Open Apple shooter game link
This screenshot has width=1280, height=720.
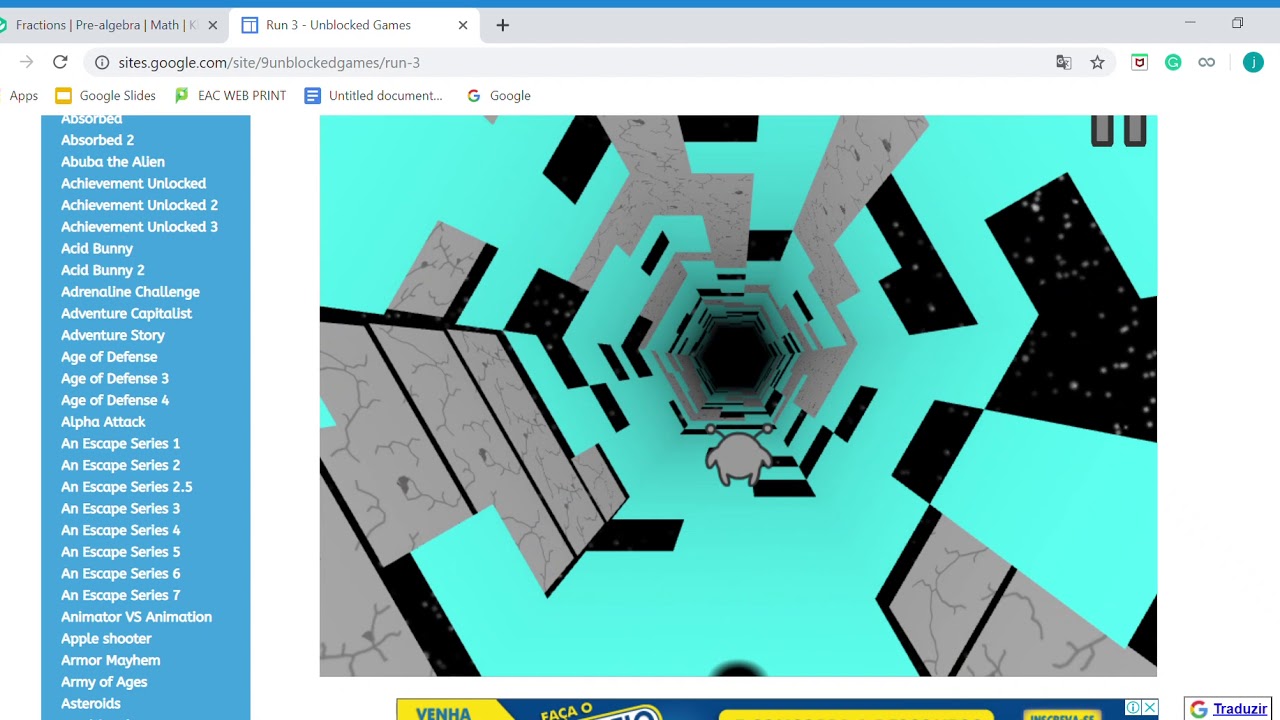click(106, 638)
